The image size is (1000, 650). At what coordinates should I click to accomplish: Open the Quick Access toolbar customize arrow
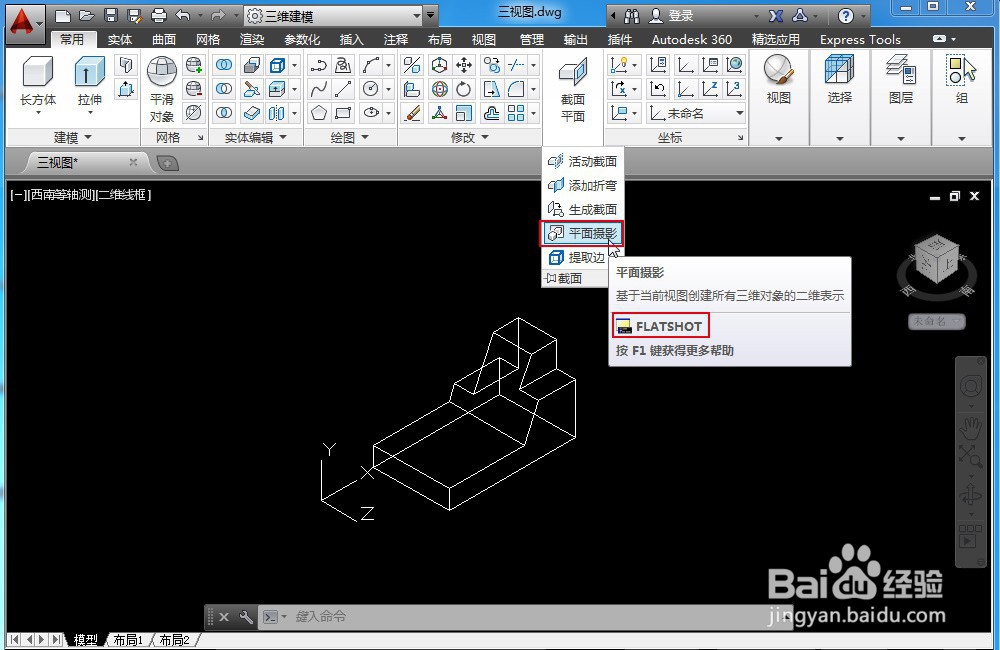tap(431, 15)
